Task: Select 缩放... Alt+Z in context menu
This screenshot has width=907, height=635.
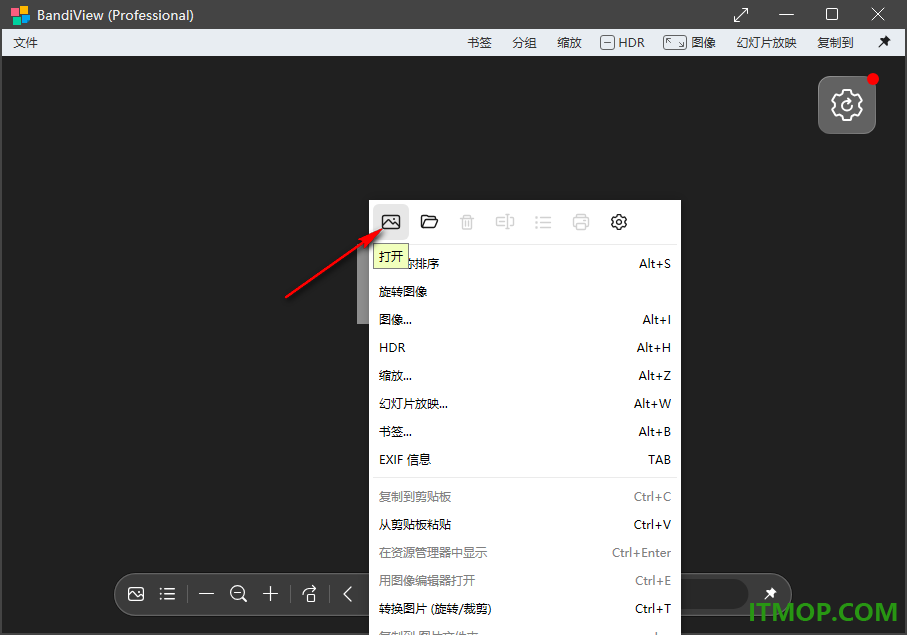Action: (525, 376)
